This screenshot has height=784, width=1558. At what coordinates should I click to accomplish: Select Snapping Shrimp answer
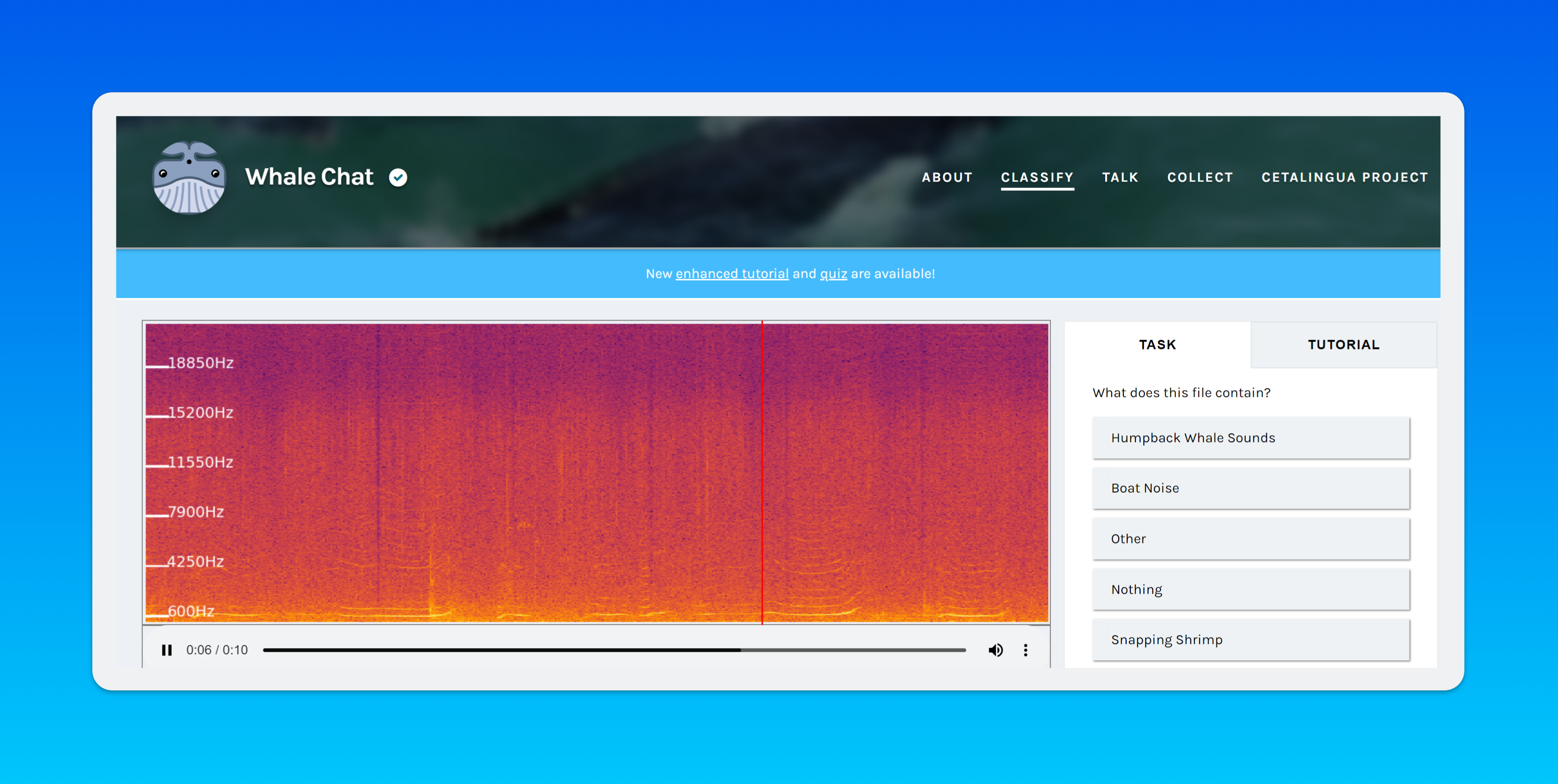coord(1251,639)
